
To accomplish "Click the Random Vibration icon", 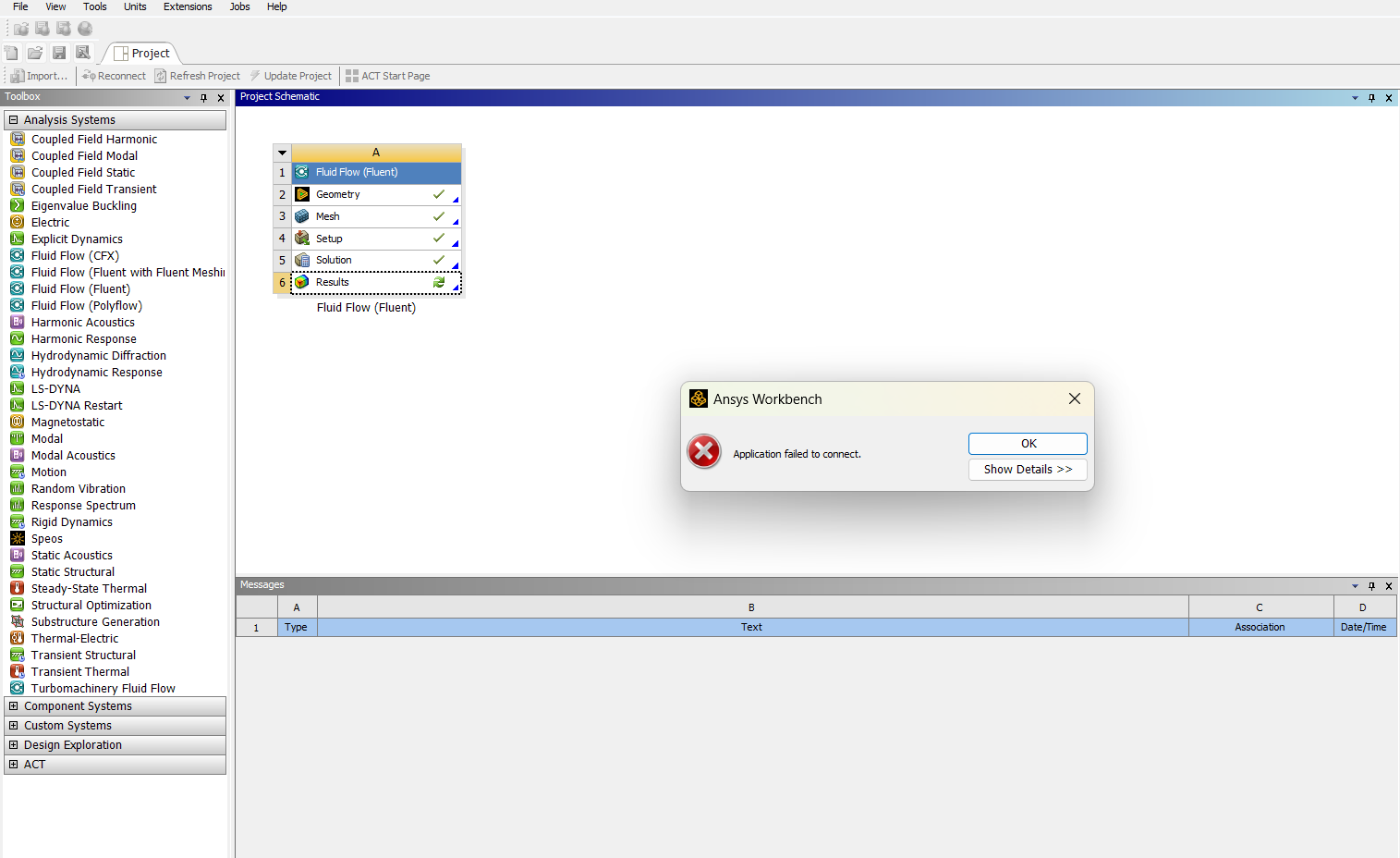I will 17,488.
